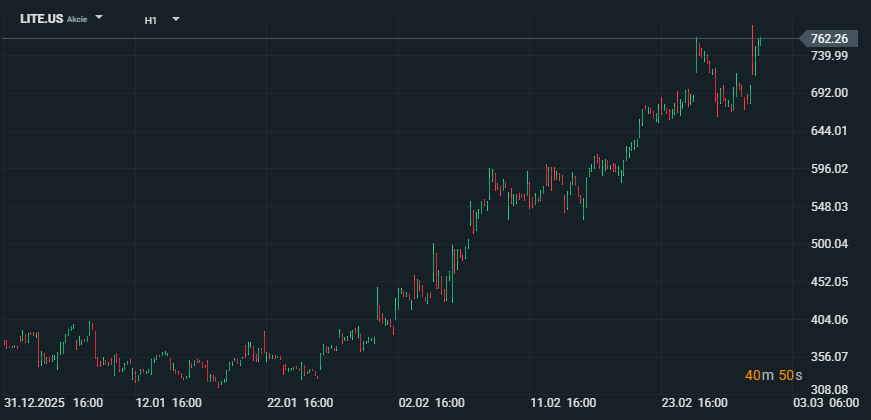871x420 pixels.
Task: Click the H1 timeframe label
Action: tap(150, 20)
